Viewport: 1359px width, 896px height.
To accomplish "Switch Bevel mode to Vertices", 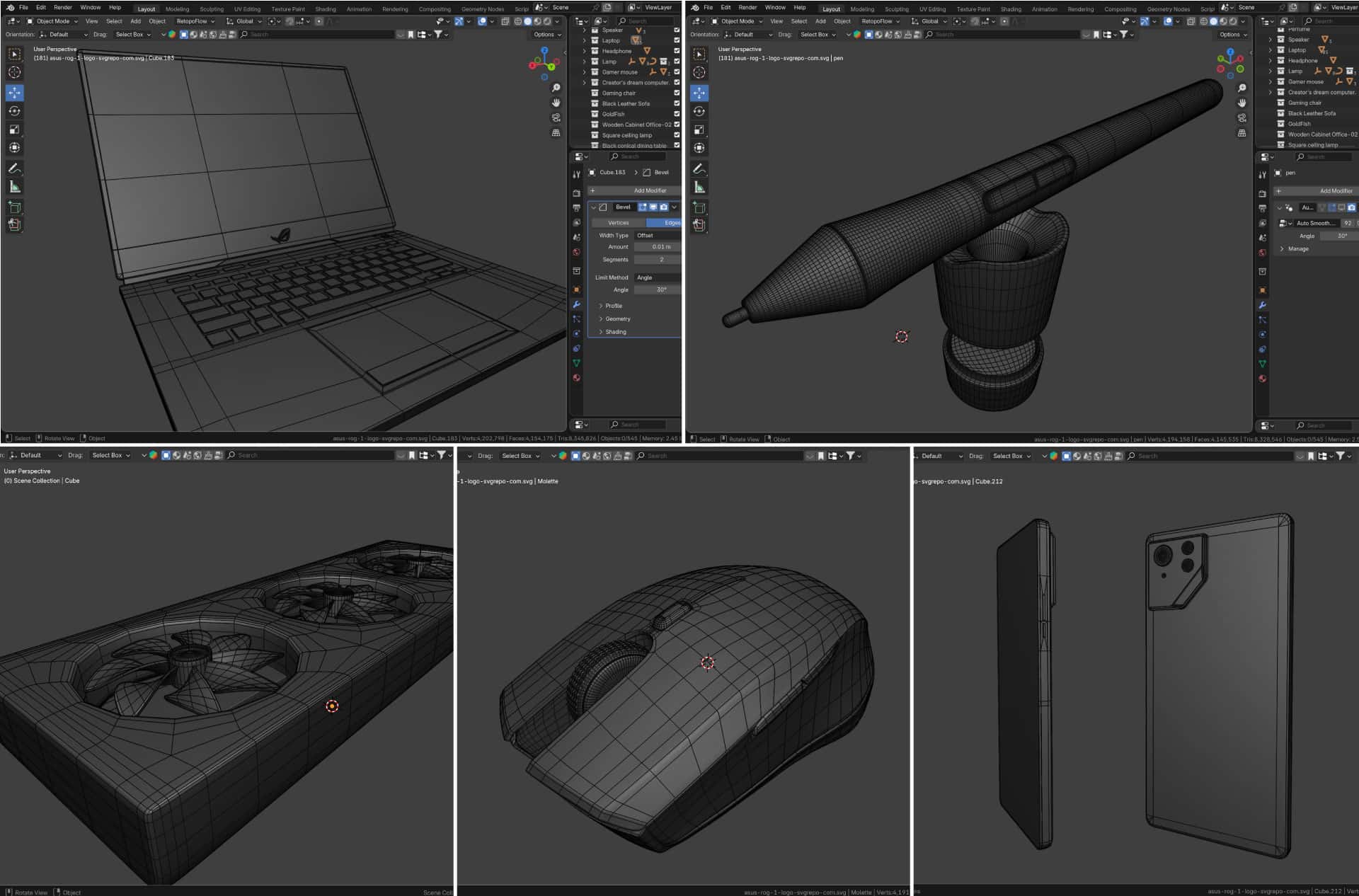I will (x=617, y=222).
